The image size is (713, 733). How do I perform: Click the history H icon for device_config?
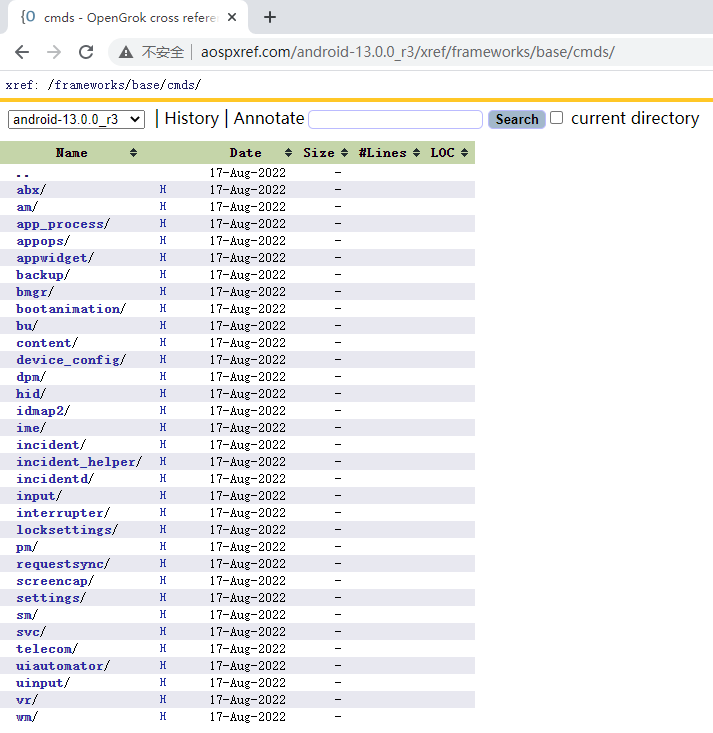point(163,359)
